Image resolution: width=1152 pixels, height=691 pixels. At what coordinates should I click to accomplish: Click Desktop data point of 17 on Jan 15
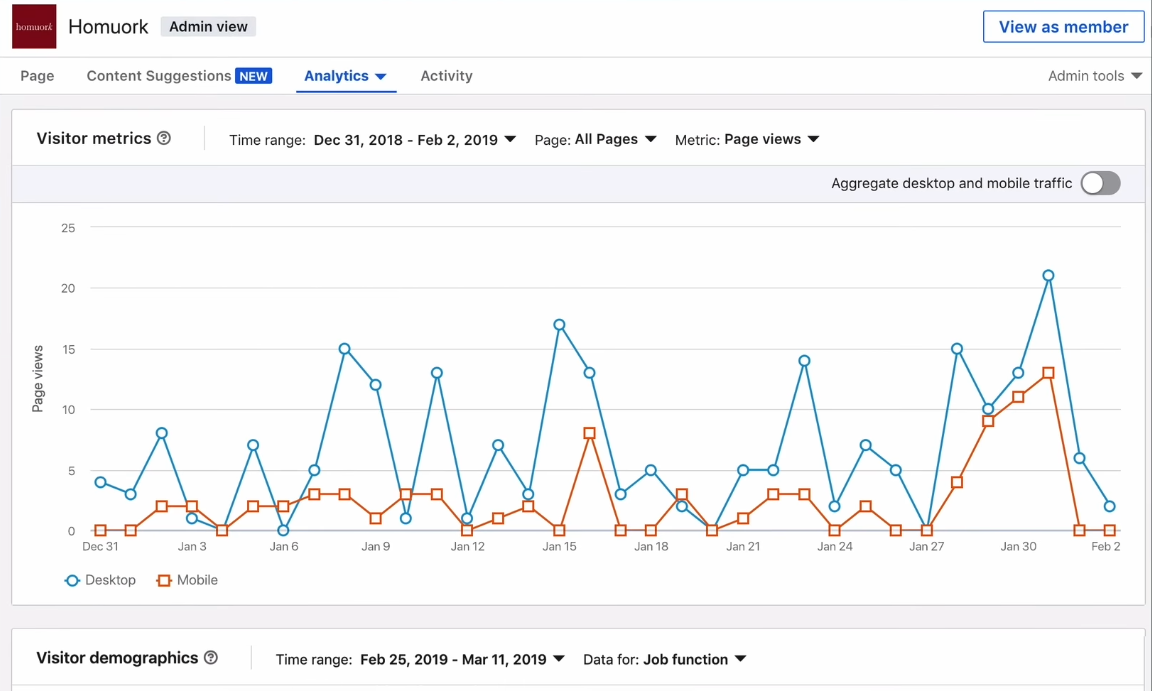click(x=559, y=325)
